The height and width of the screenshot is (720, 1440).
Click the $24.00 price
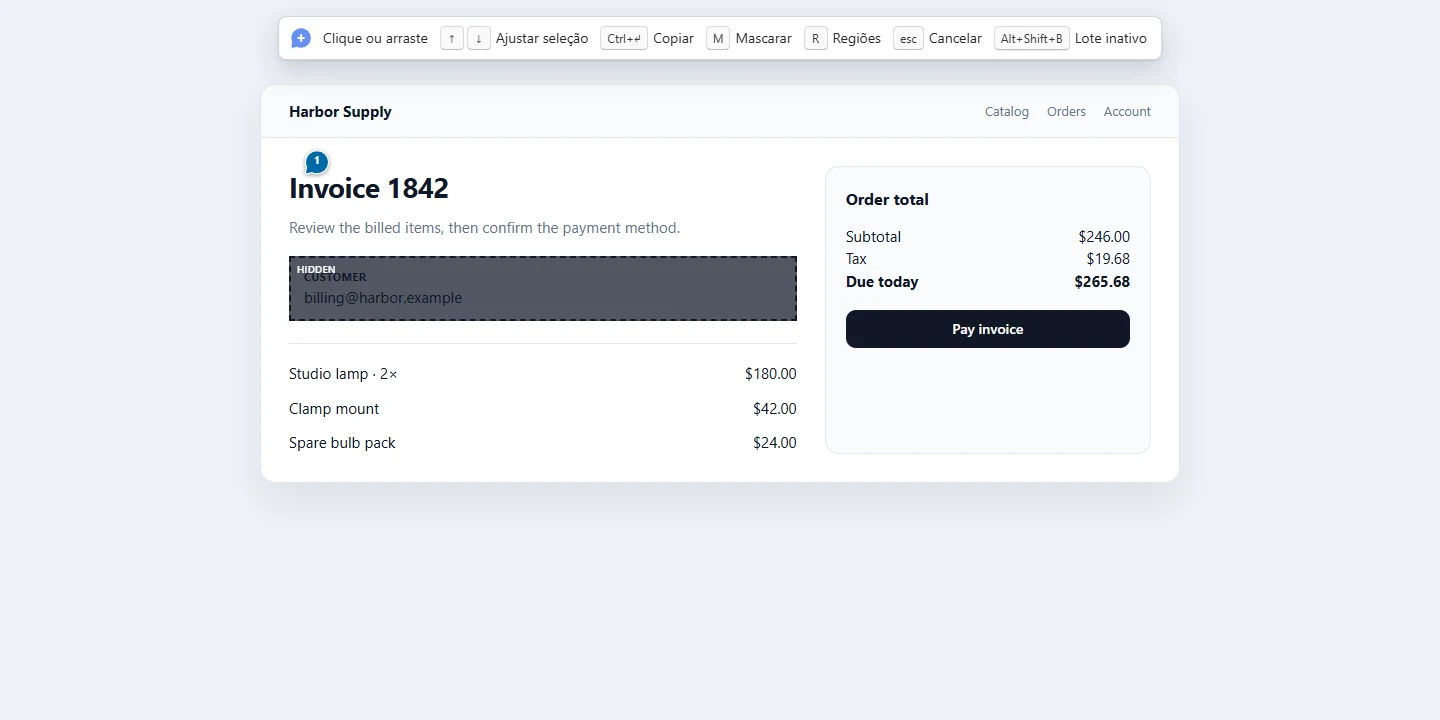775,443
